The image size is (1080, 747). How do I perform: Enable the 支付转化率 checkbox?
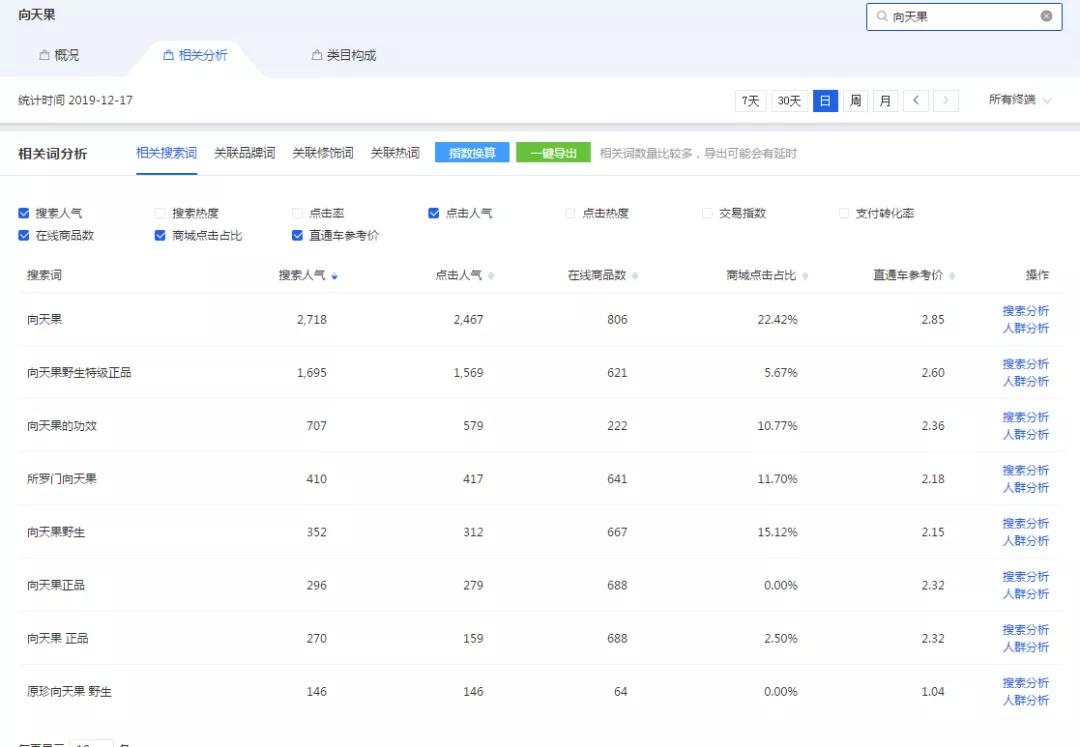845,212
